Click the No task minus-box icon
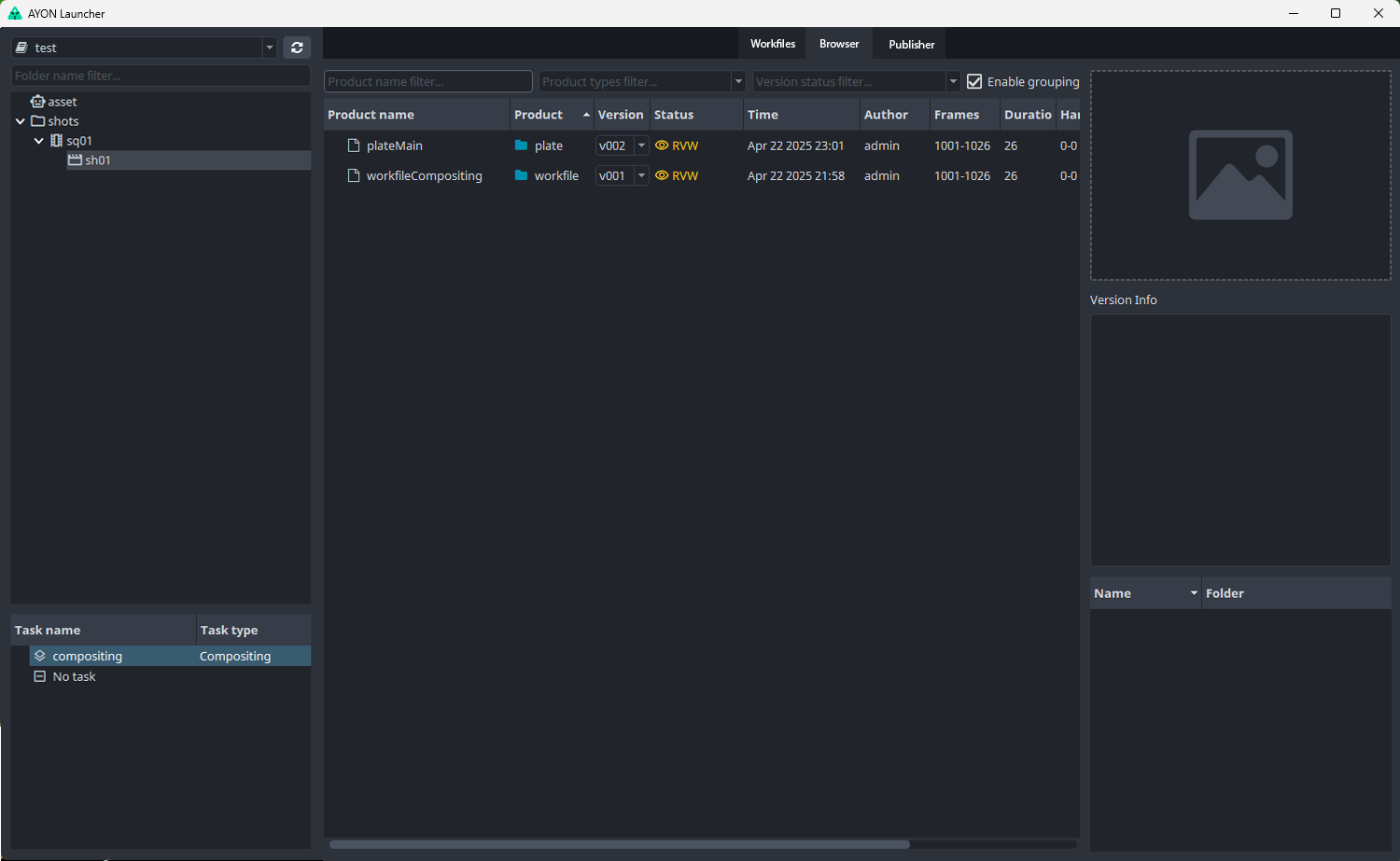 point(40,676)
